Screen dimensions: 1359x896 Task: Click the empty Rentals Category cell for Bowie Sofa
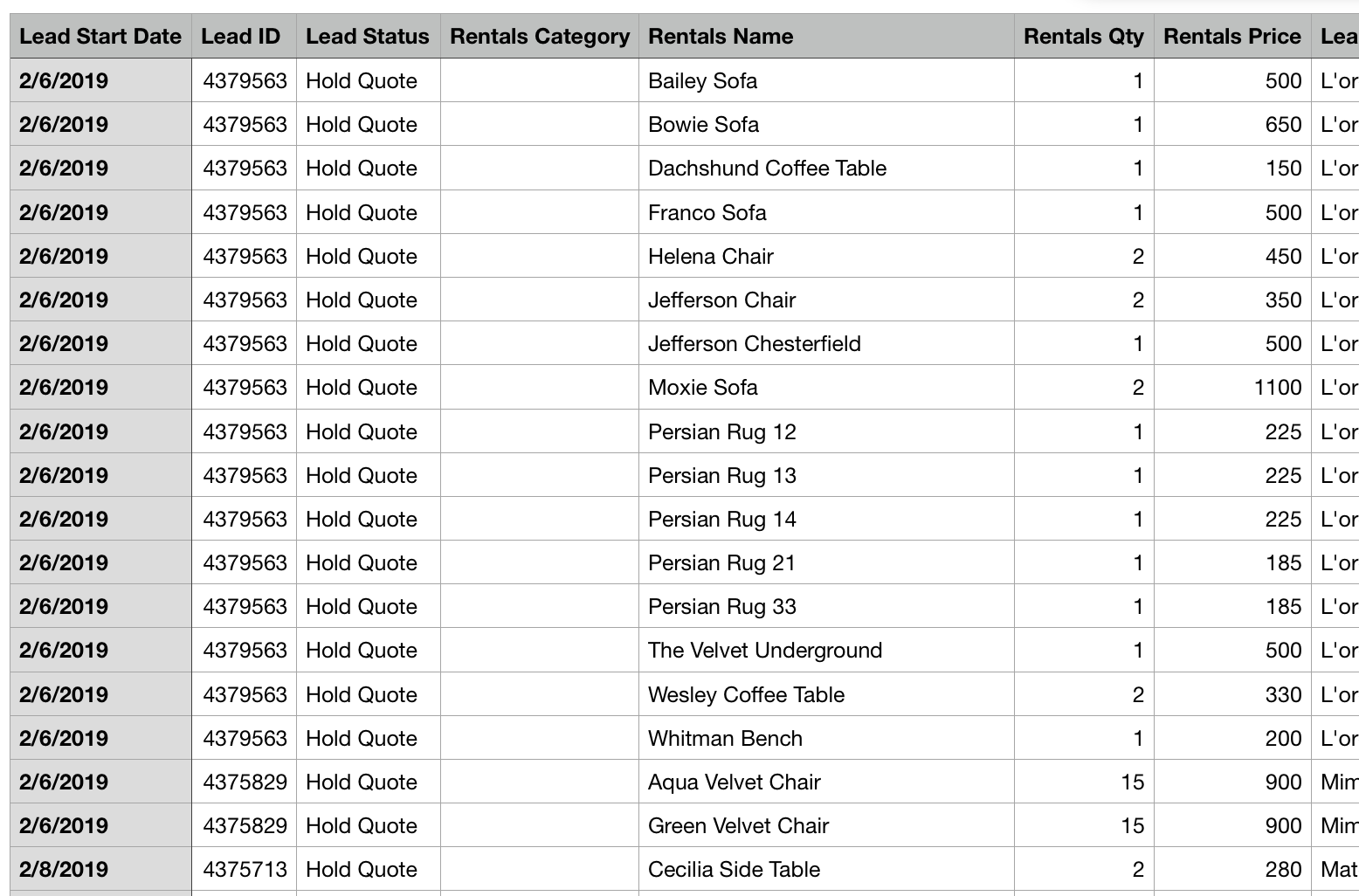(x=539, y=125)
